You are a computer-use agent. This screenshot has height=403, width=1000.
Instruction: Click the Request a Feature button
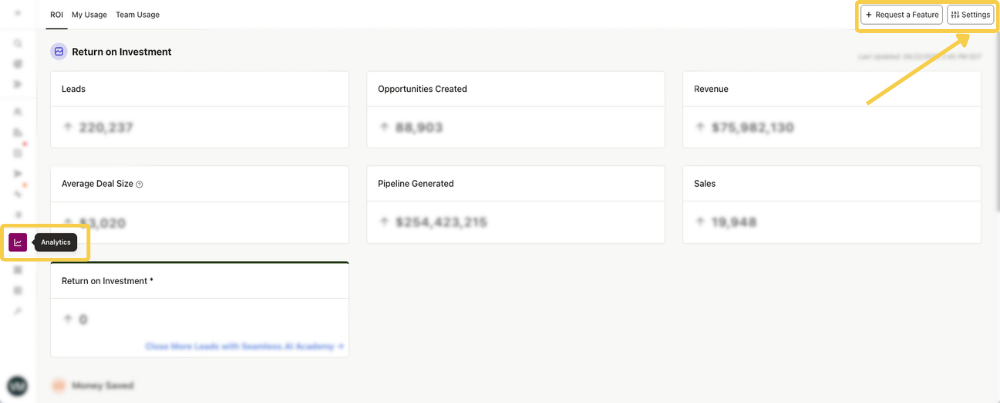coord(901,15)
